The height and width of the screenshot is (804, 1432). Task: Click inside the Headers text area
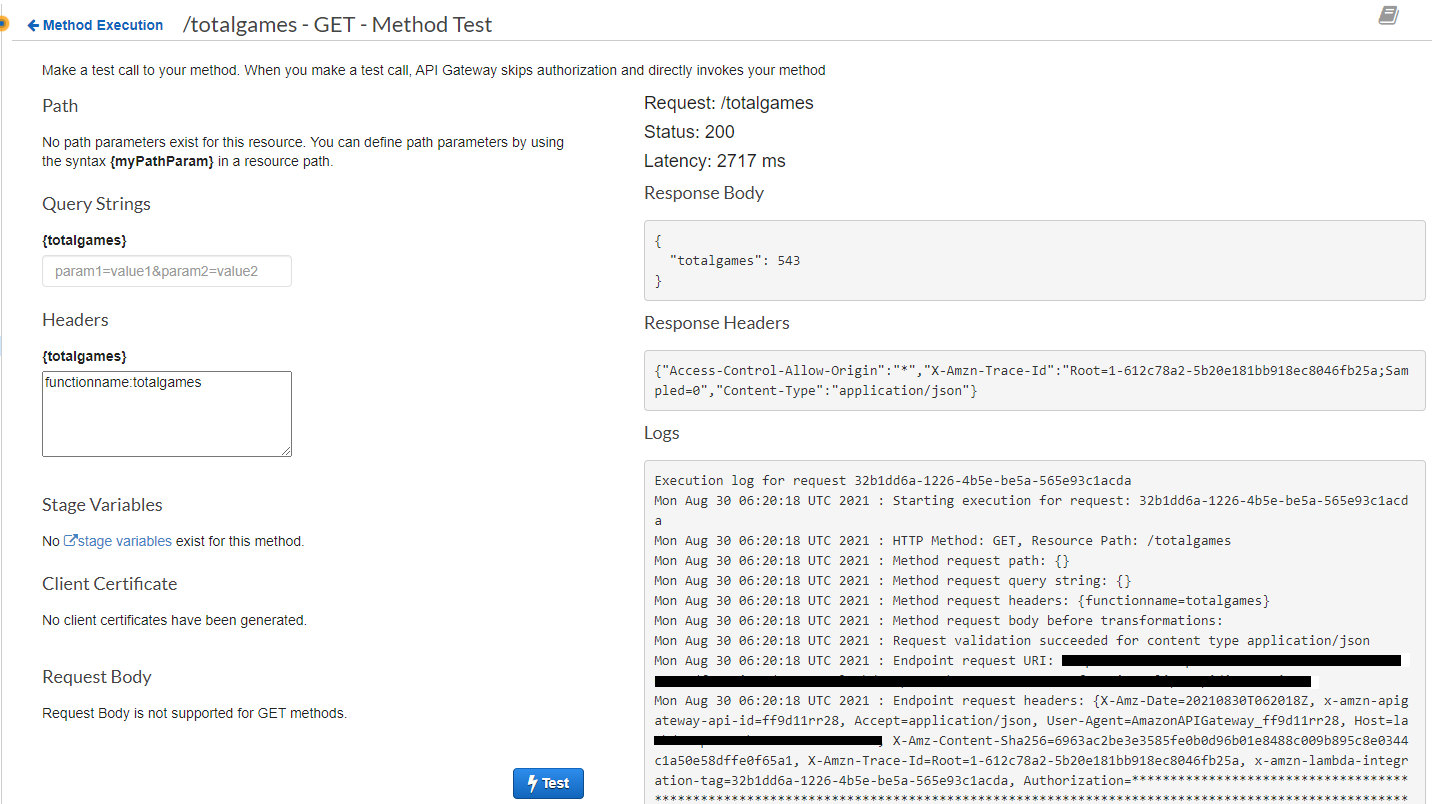point(167,414)
